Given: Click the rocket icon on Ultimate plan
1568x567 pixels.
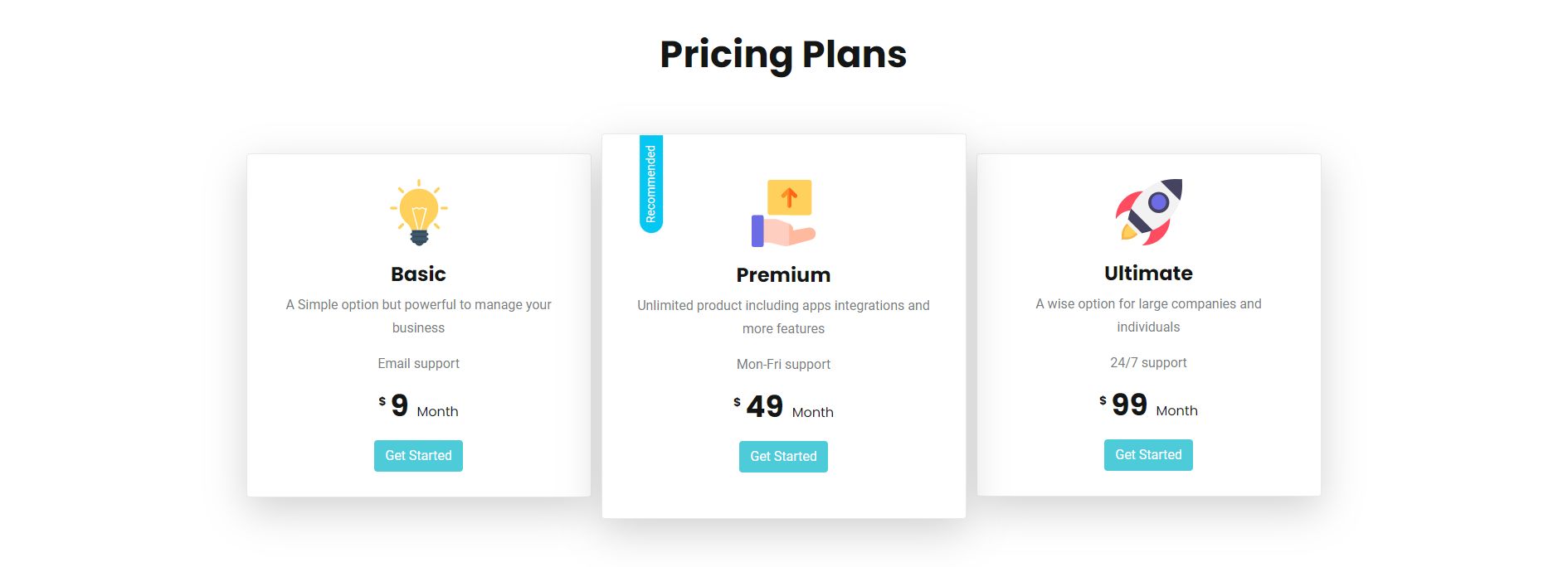Looking at the screenshot, I should tap(1149, 211).
